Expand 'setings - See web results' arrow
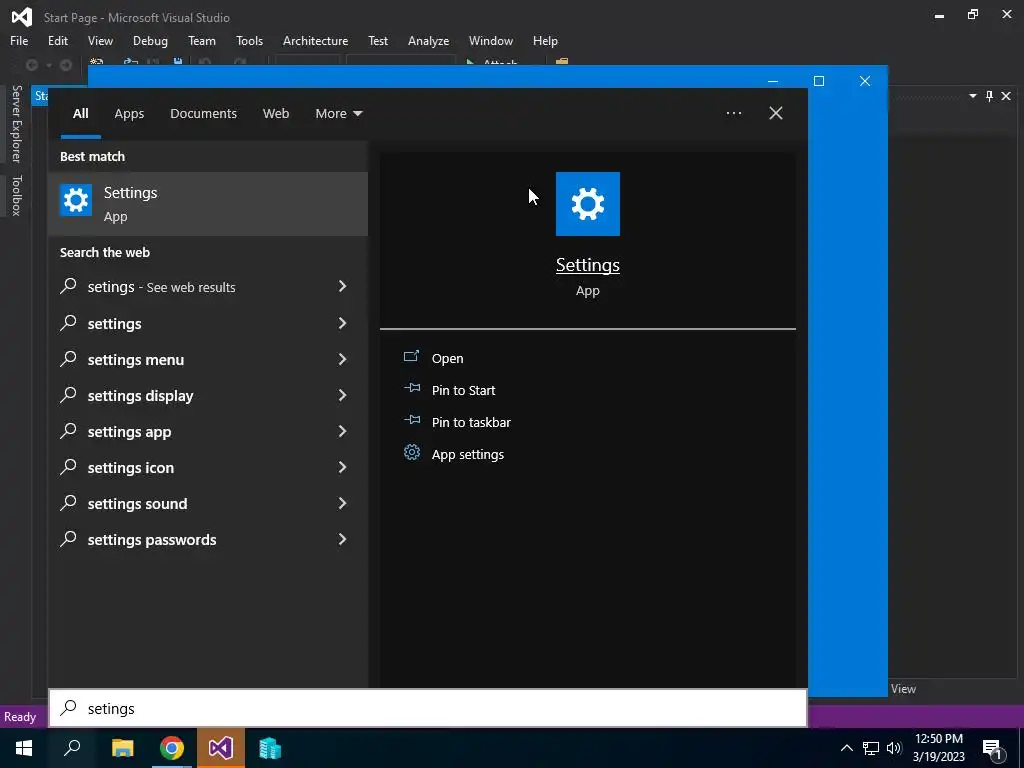This screenshot has width=1024, height=768. point(342,286)
